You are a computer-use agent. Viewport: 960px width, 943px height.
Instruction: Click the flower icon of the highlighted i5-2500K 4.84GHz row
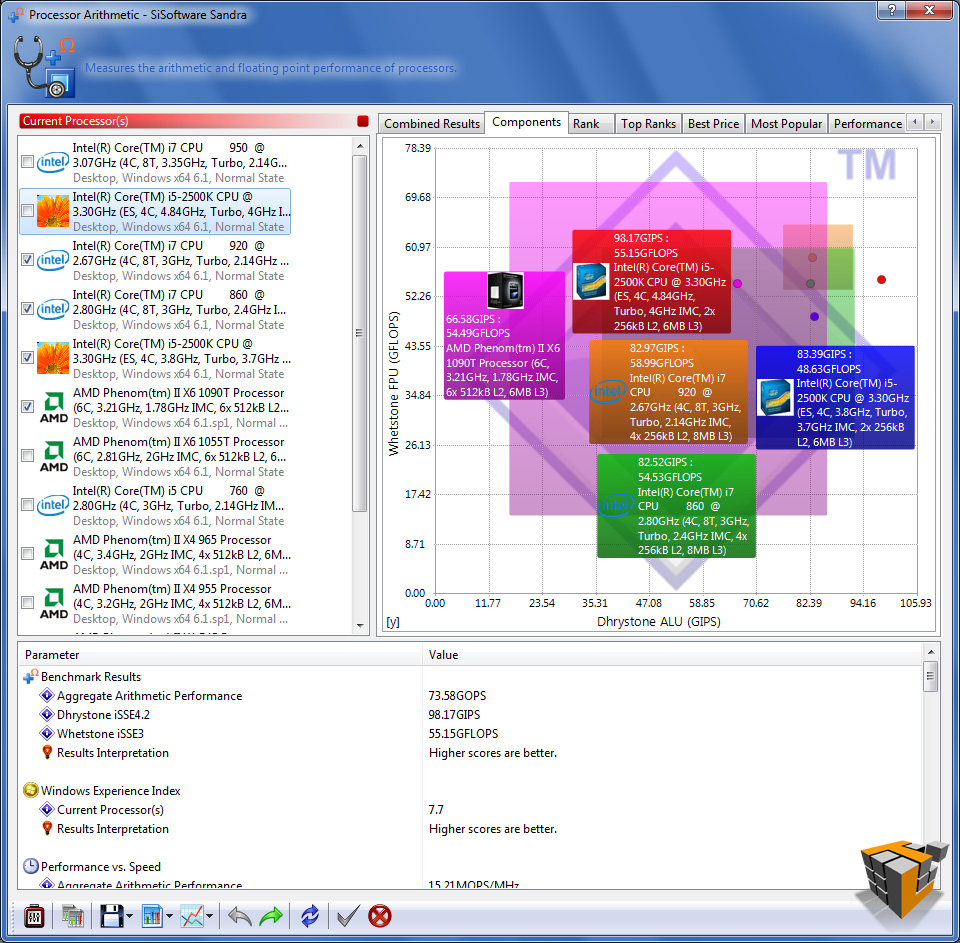click(53, 211)
